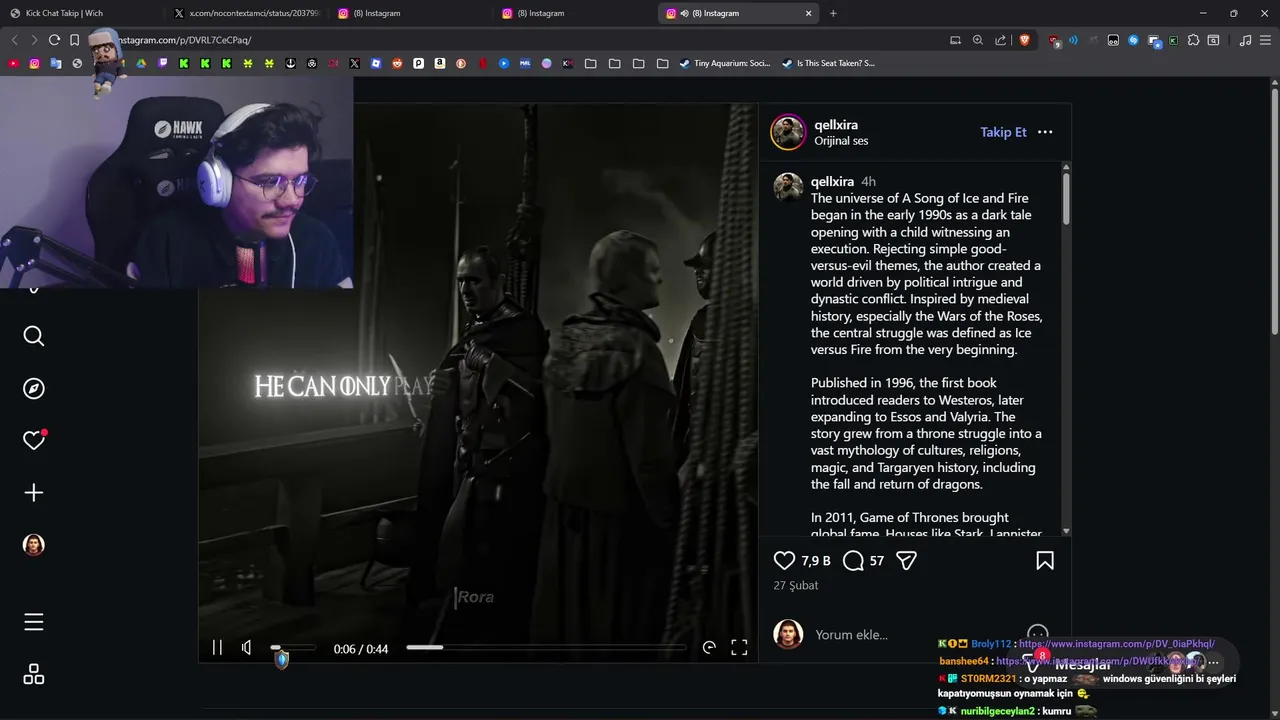Image resolution: width=1280 pixels, height=720 pixels.
Task: Open your profile avatar in the sidebar
Action: 34,545
